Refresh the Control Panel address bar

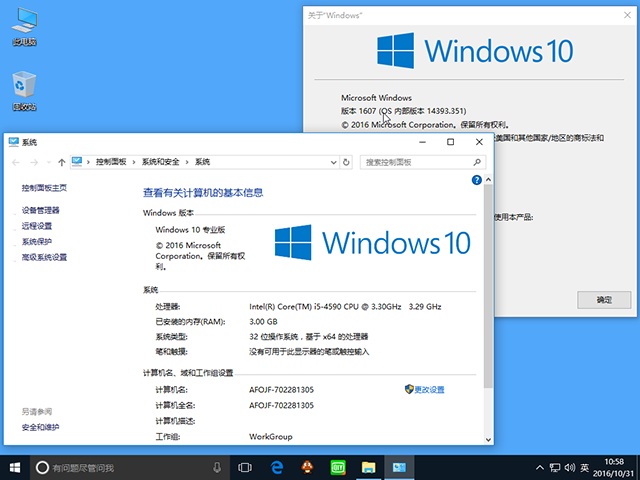tap(346, 162)
